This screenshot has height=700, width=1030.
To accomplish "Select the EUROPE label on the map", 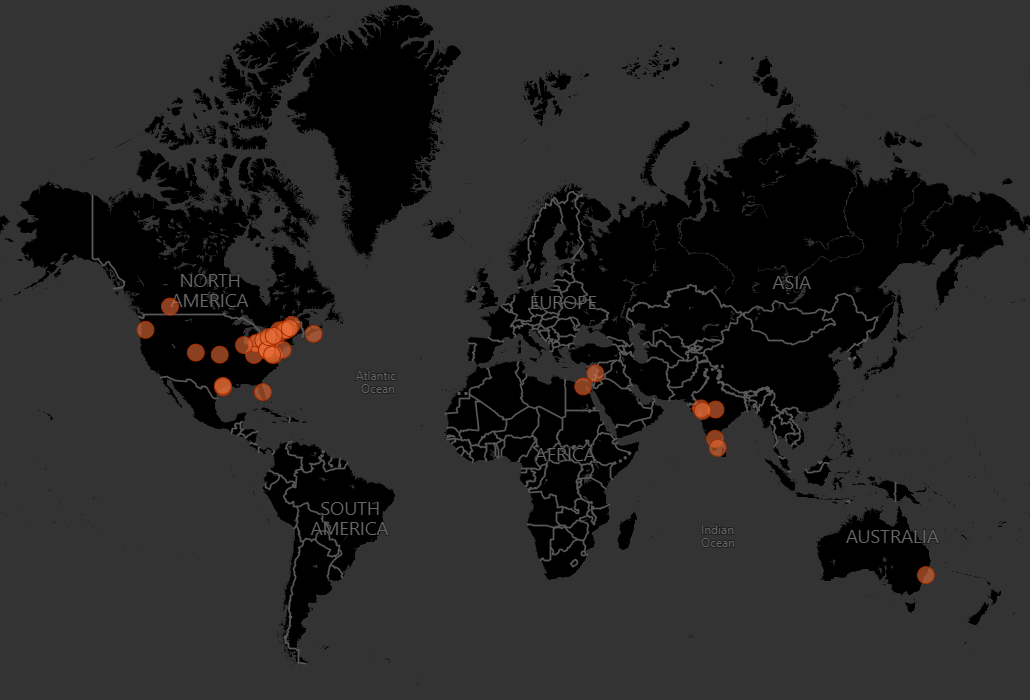I will click(x=563, y=302).
